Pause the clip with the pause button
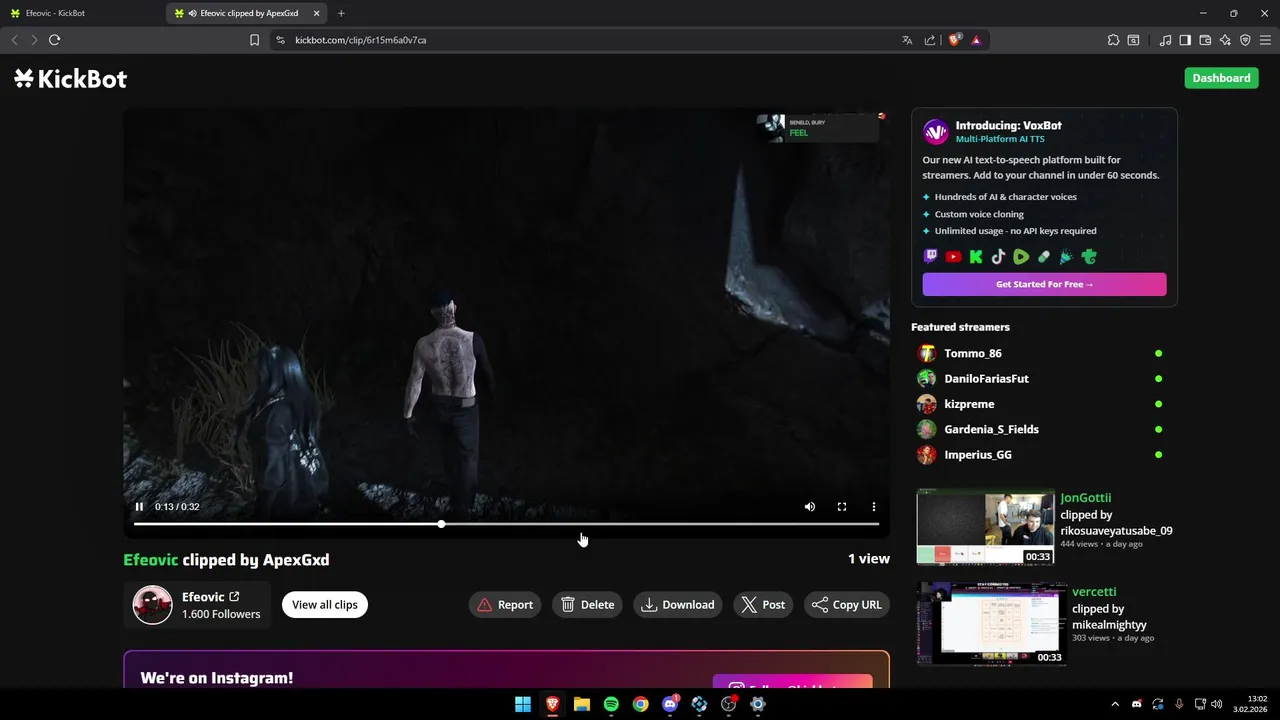Screen dimensions: 1280x720 click(x=139, y=507)
